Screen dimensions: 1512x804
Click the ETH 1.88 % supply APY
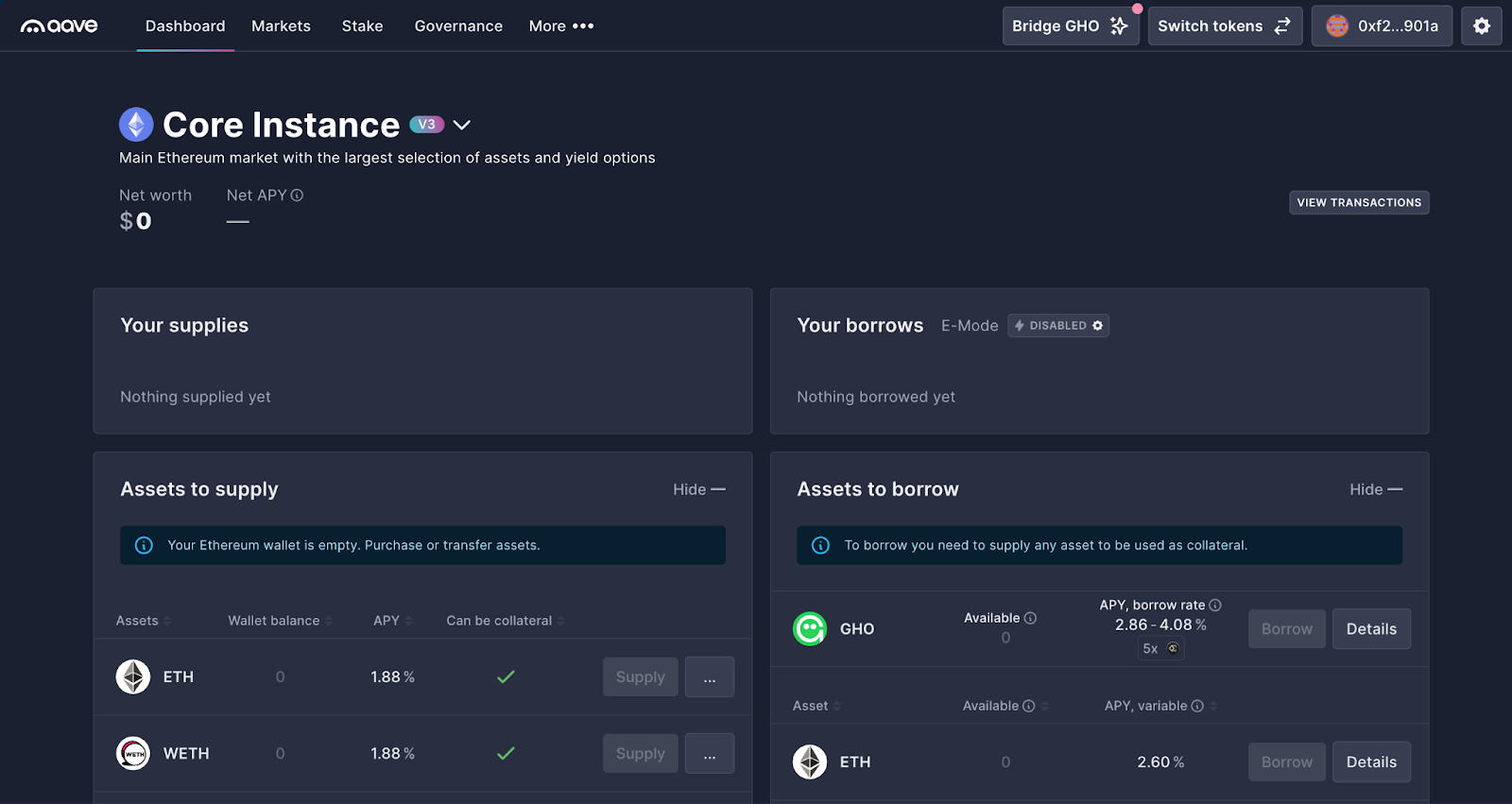coord(392,676)
